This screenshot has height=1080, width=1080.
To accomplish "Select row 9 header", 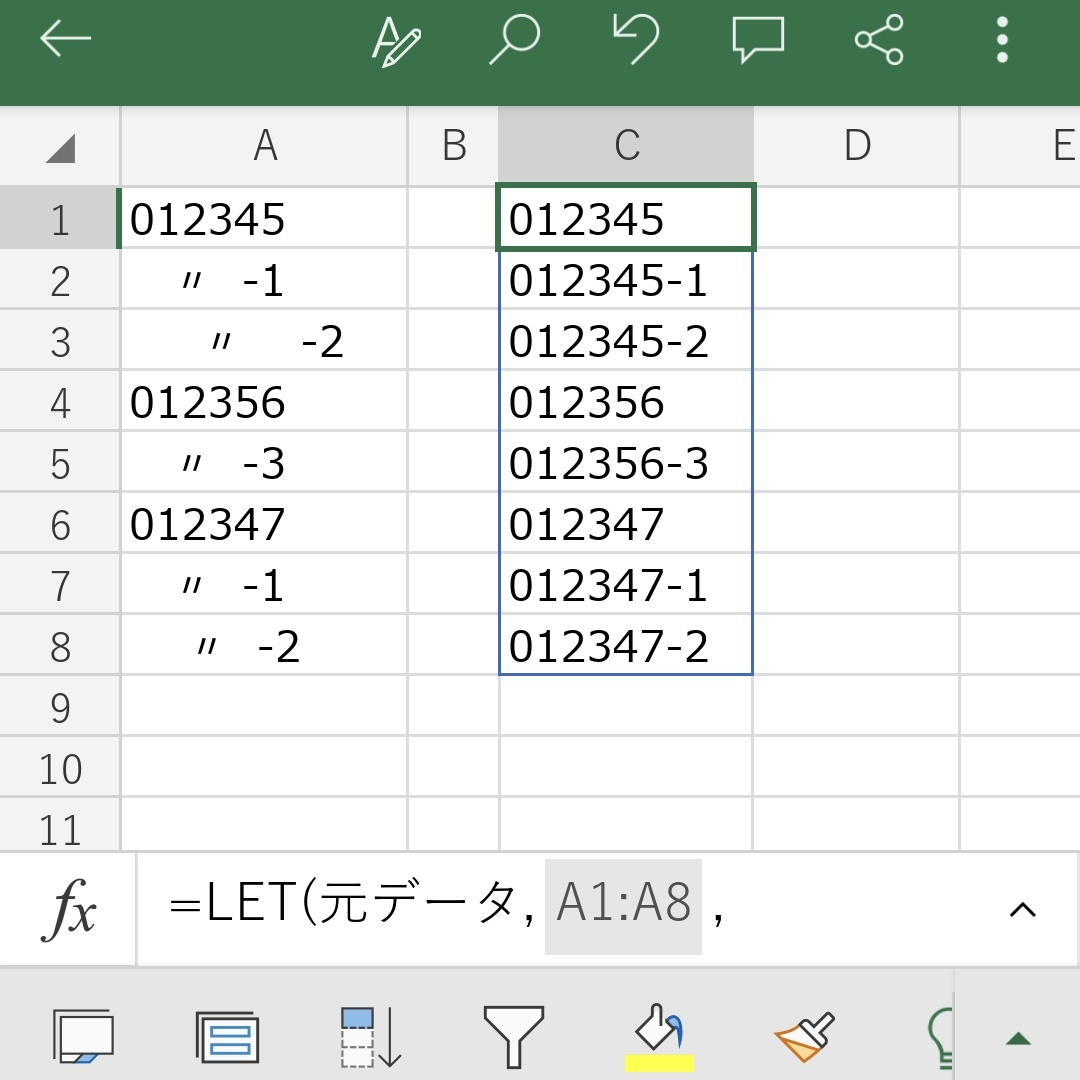I will pyautogui.click(x=60, y=708).
